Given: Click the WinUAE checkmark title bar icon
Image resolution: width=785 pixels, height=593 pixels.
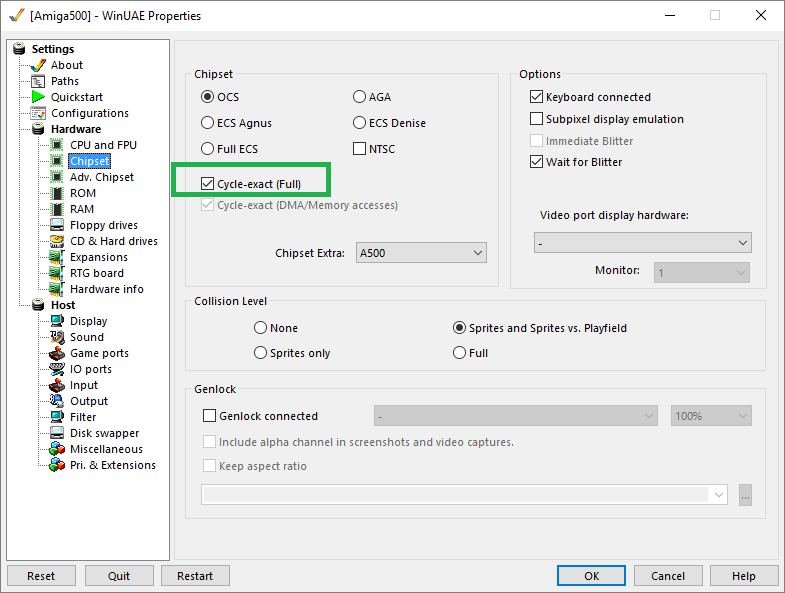Looking at the screenshot, I should point(17,16).
